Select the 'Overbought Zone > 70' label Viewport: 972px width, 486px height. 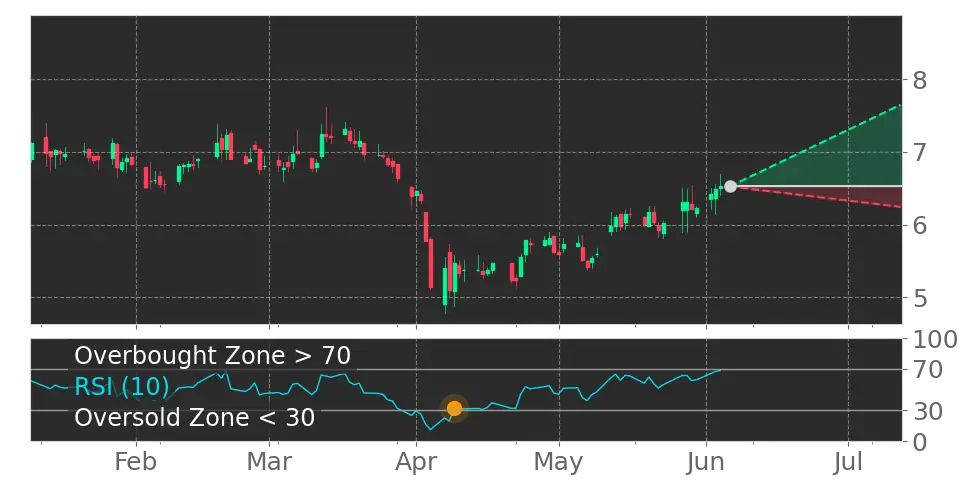[213, 356]
